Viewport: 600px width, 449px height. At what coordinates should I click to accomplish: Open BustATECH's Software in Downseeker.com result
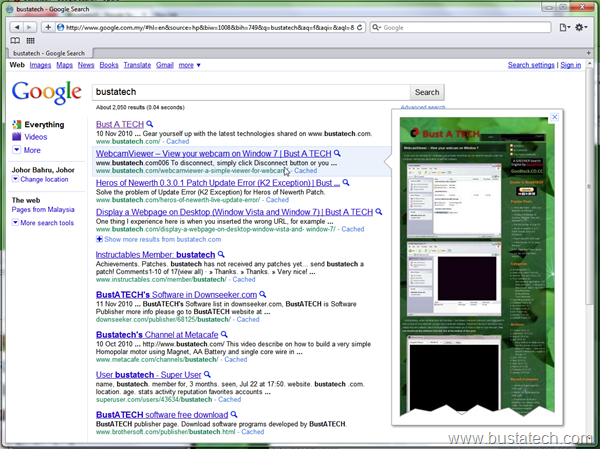coord(176,295)
